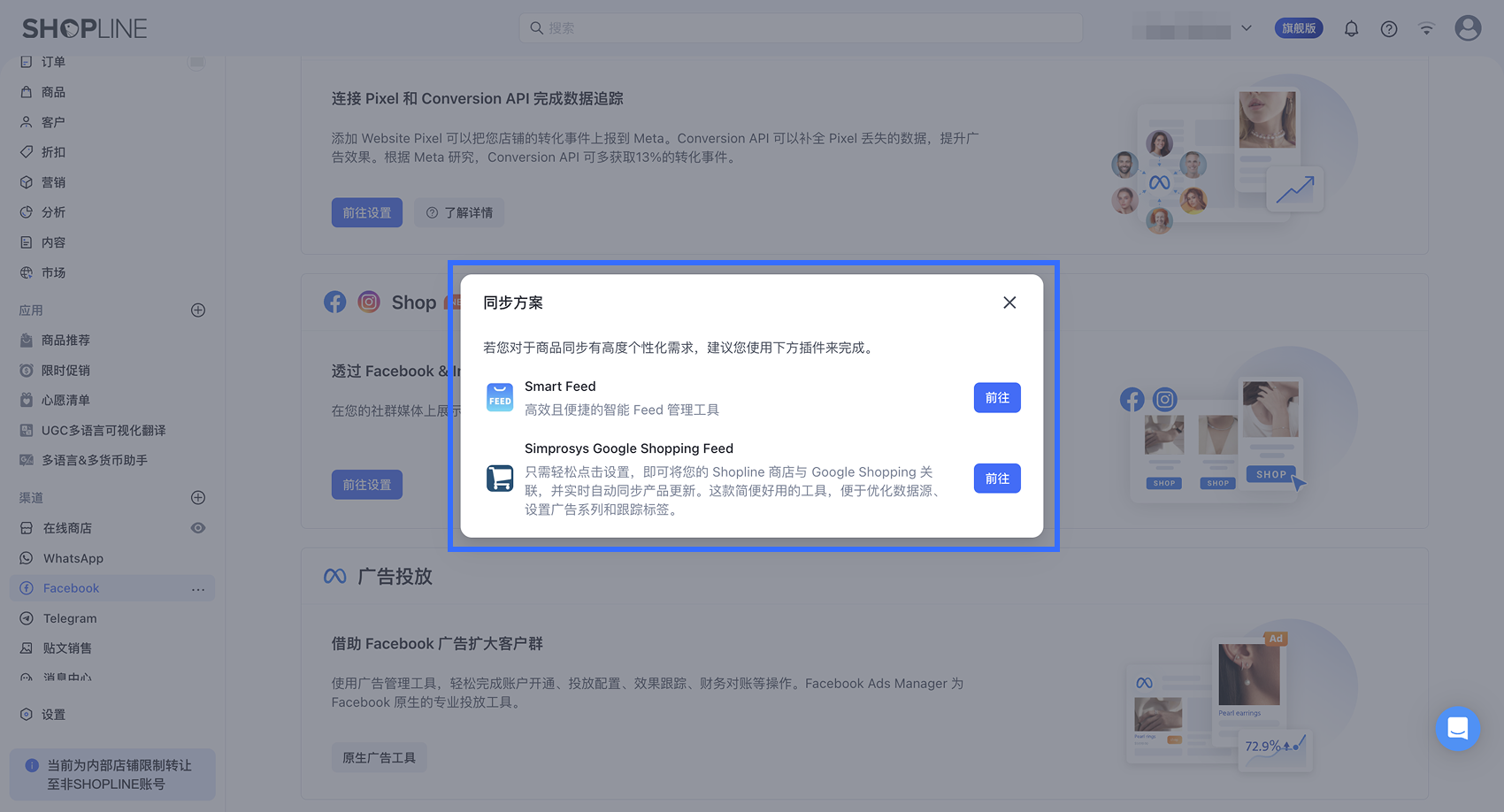
Task: Click the Smart Feed plugin title
Action: point(560,387)
